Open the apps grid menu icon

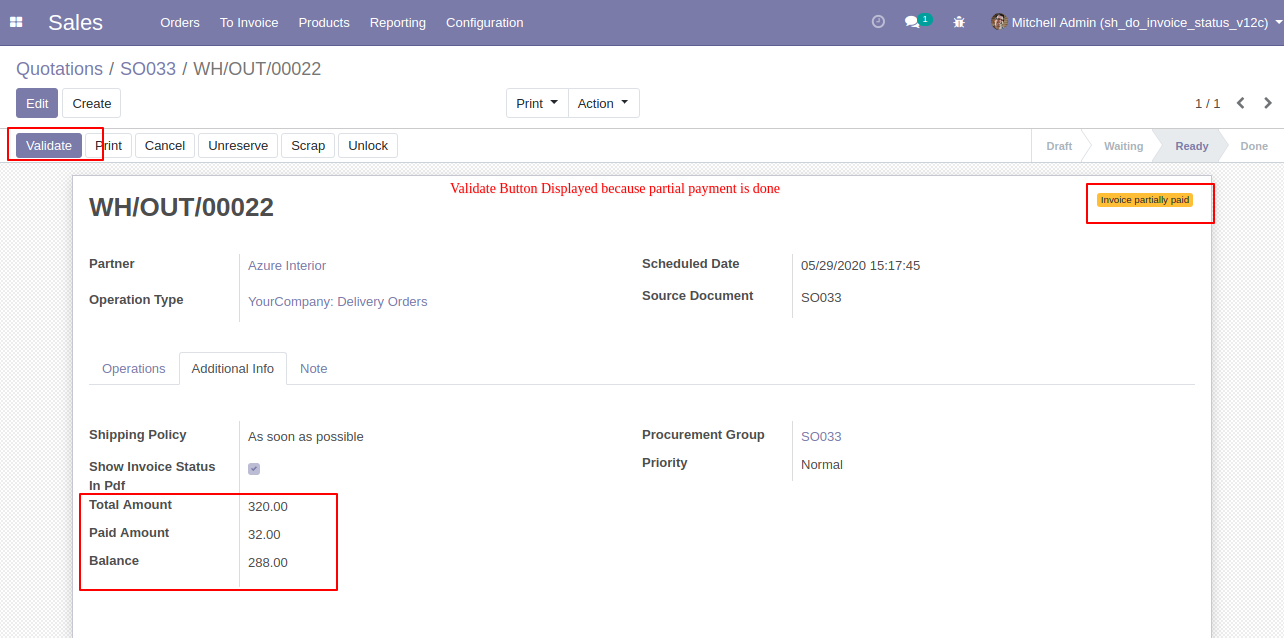(16, 22)
